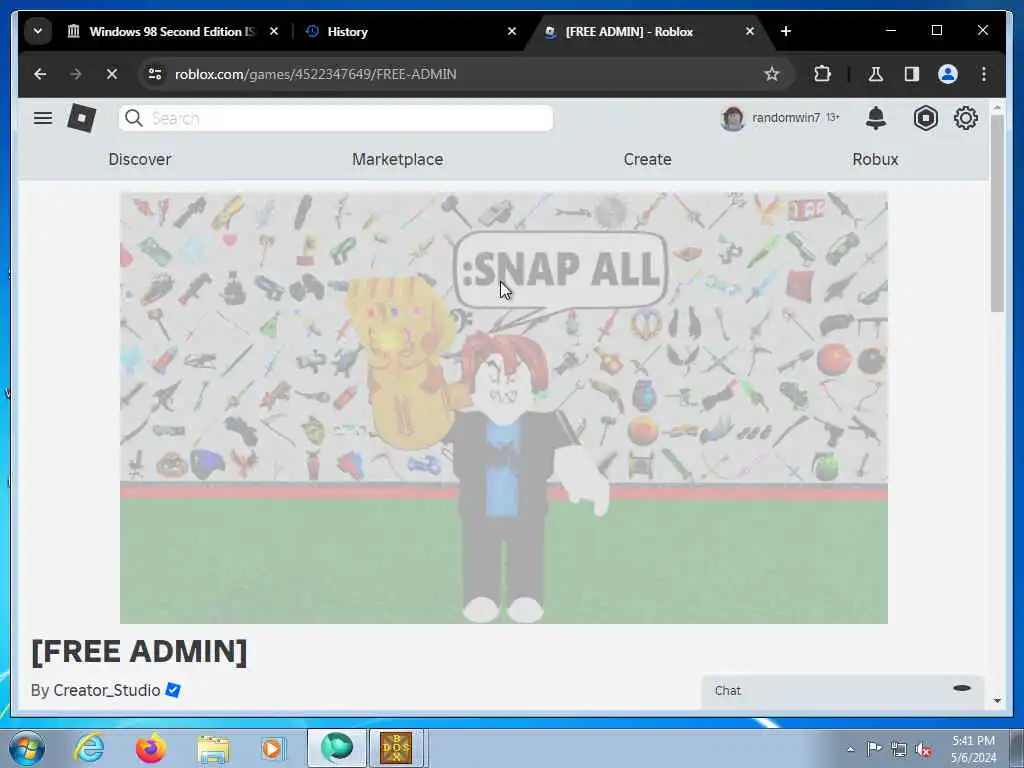Toggle the Chrome side panel
This screenshot has width=1024, height=768.
(912, 74)
